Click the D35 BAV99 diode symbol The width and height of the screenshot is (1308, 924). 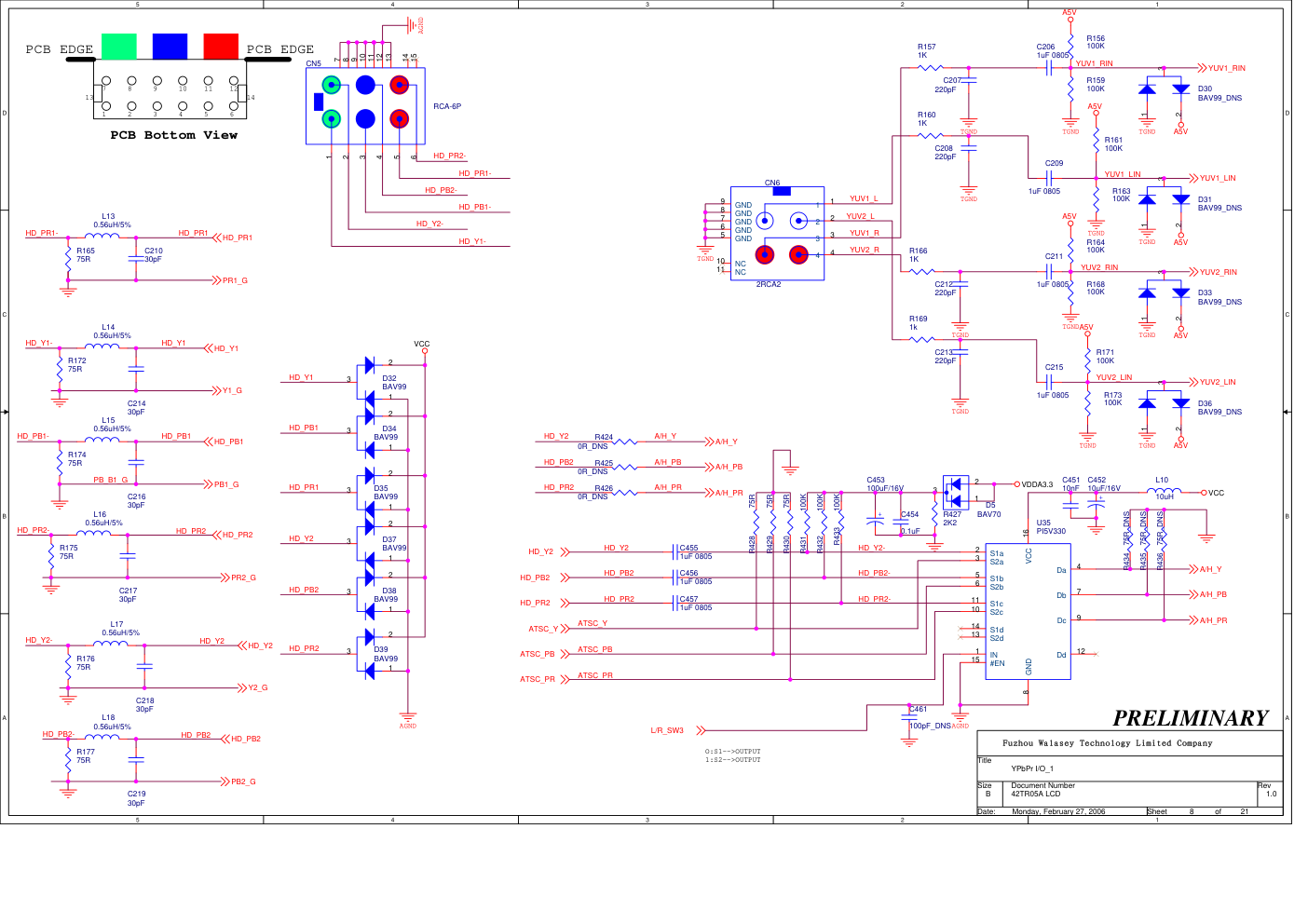[370, 491]
